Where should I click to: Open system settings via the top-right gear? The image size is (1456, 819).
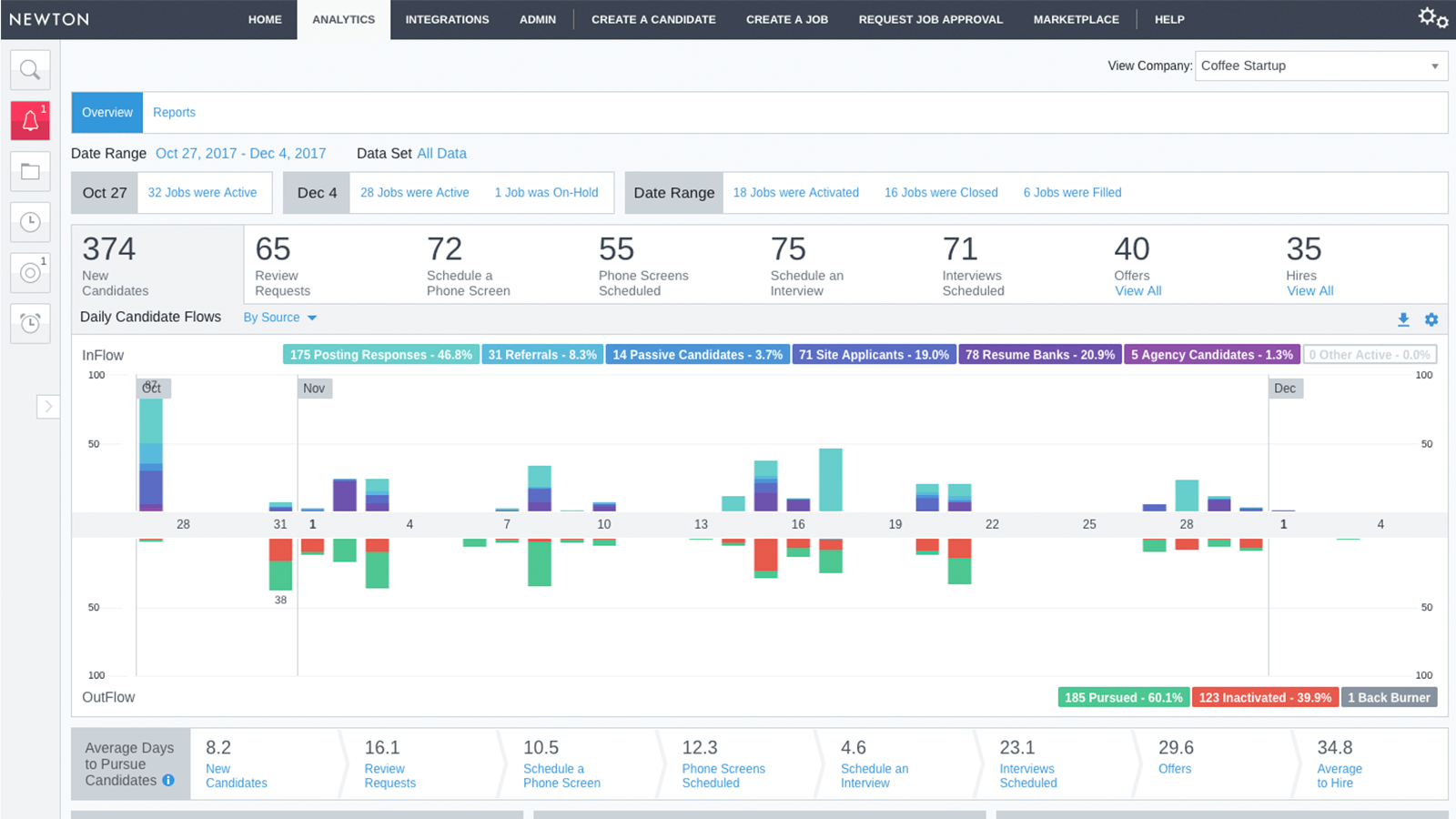(x=1428, y=18)
